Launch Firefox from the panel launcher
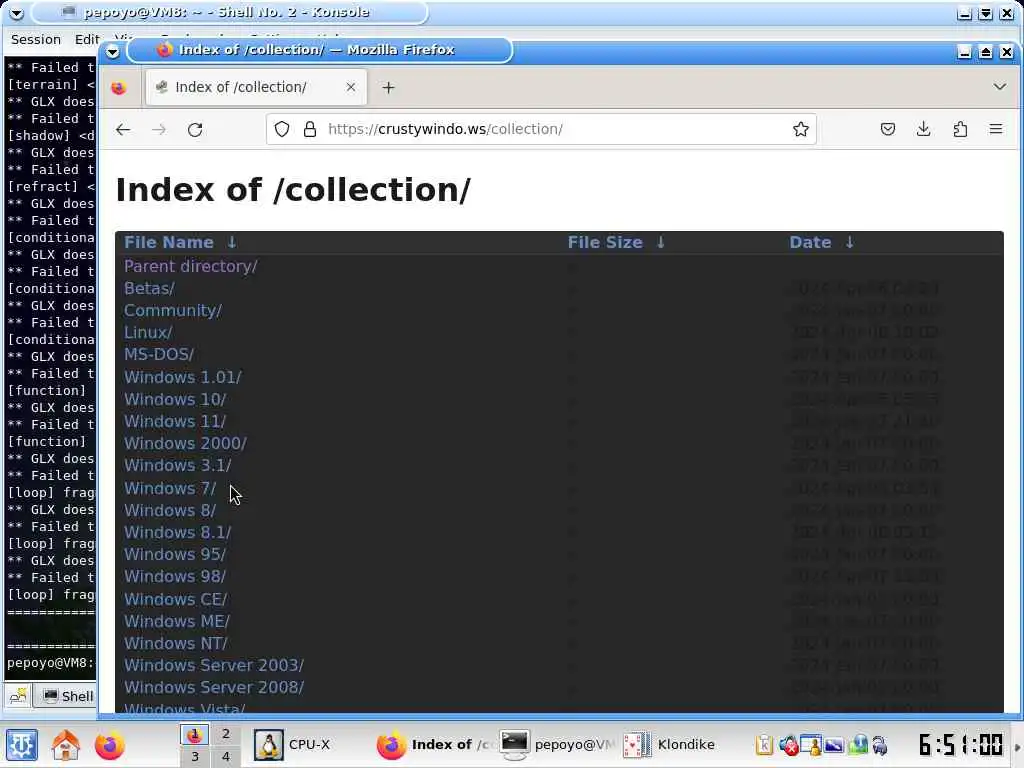Image resolution: width=1024 pixels, height=768 pixels. click(x=110, y=745)
